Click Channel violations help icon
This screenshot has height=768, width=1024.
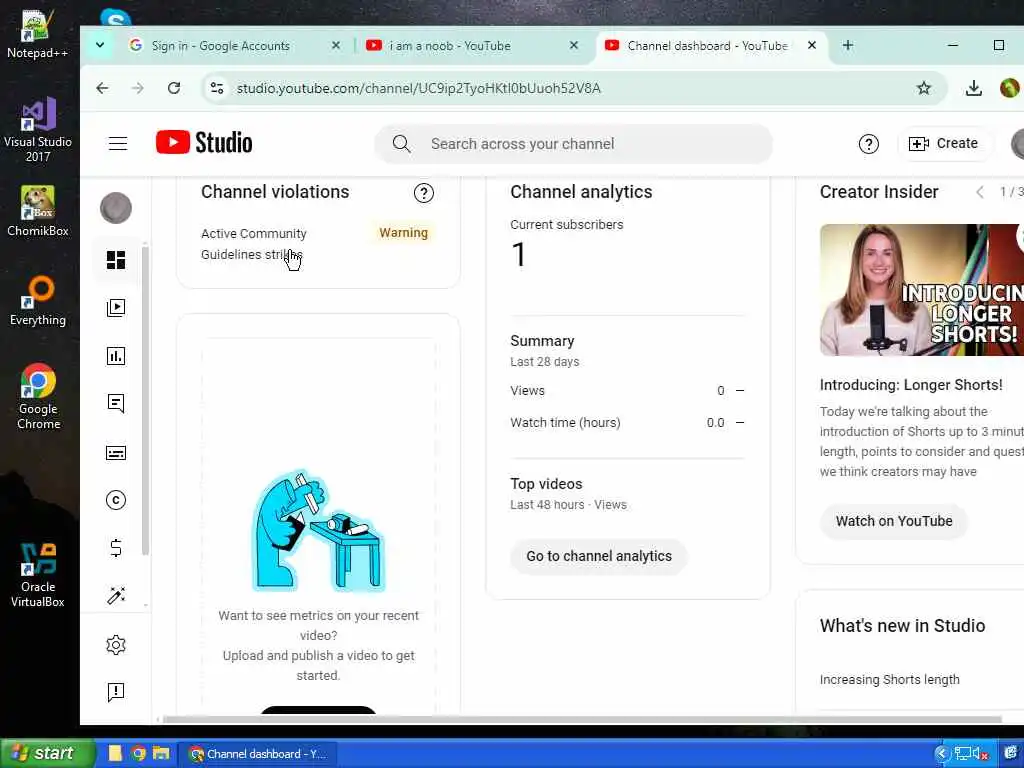point(424,193)
